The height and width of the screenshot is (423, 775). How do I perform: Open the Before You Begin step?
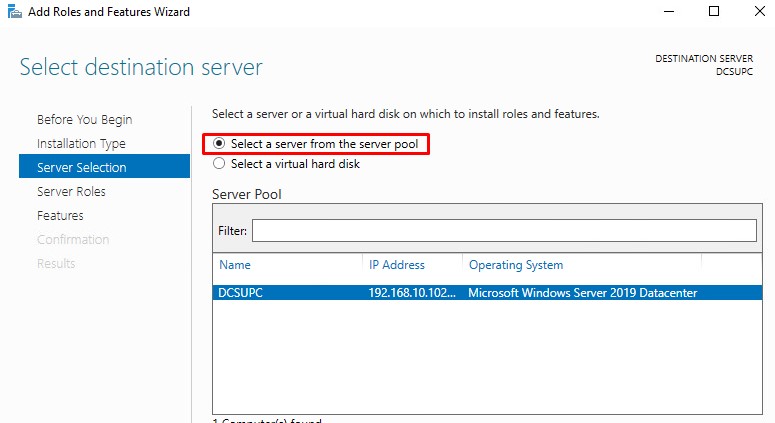tap(85, 120)
